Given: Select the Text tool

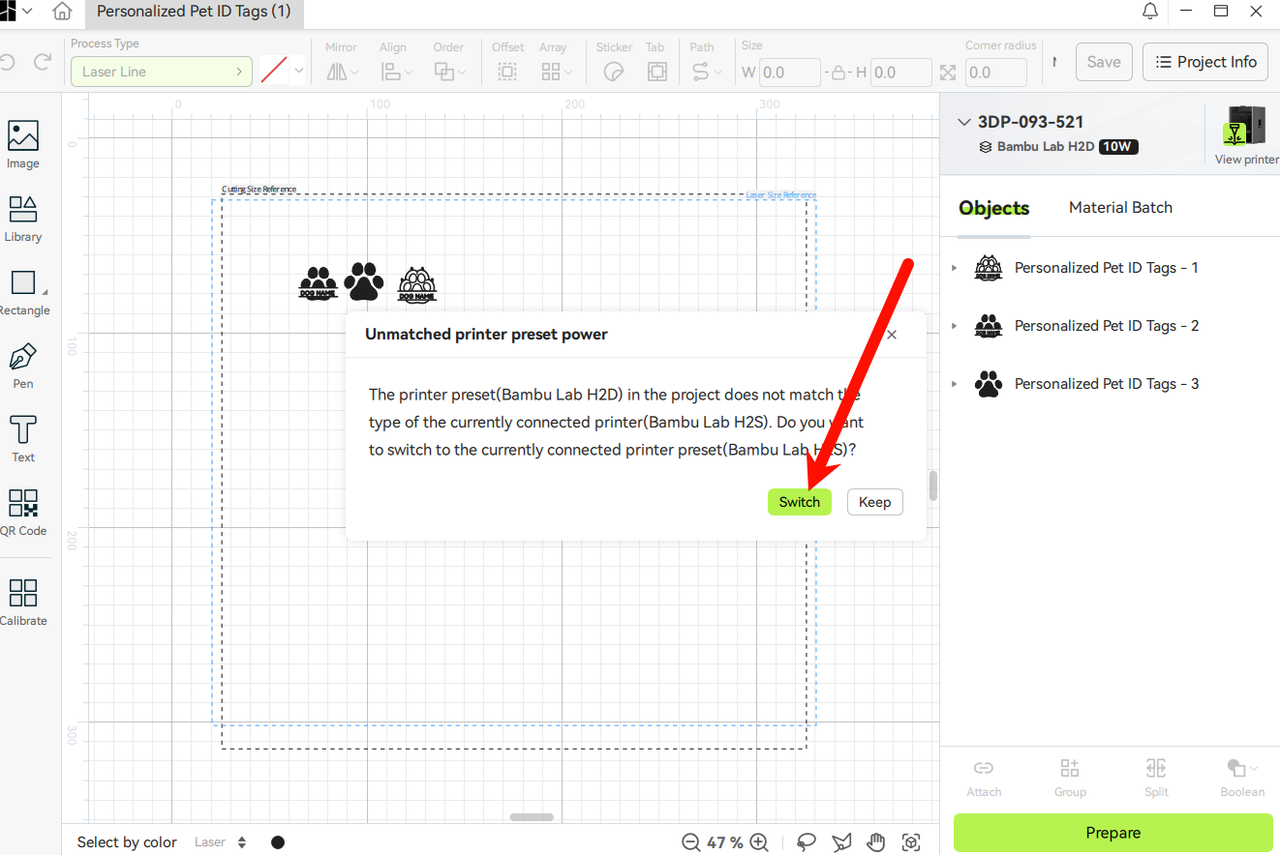Looking at the screenshot, I should pyautogui.click(x=23, y=439).
